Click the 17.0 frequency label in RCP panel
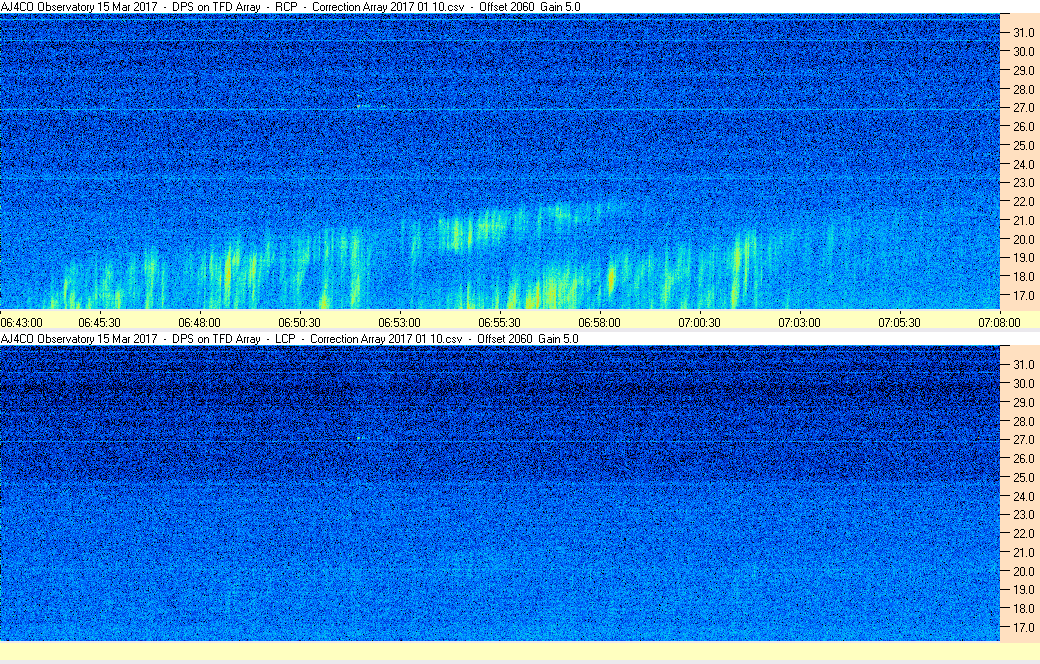 pyautogui.click(x=1023, y=295)
